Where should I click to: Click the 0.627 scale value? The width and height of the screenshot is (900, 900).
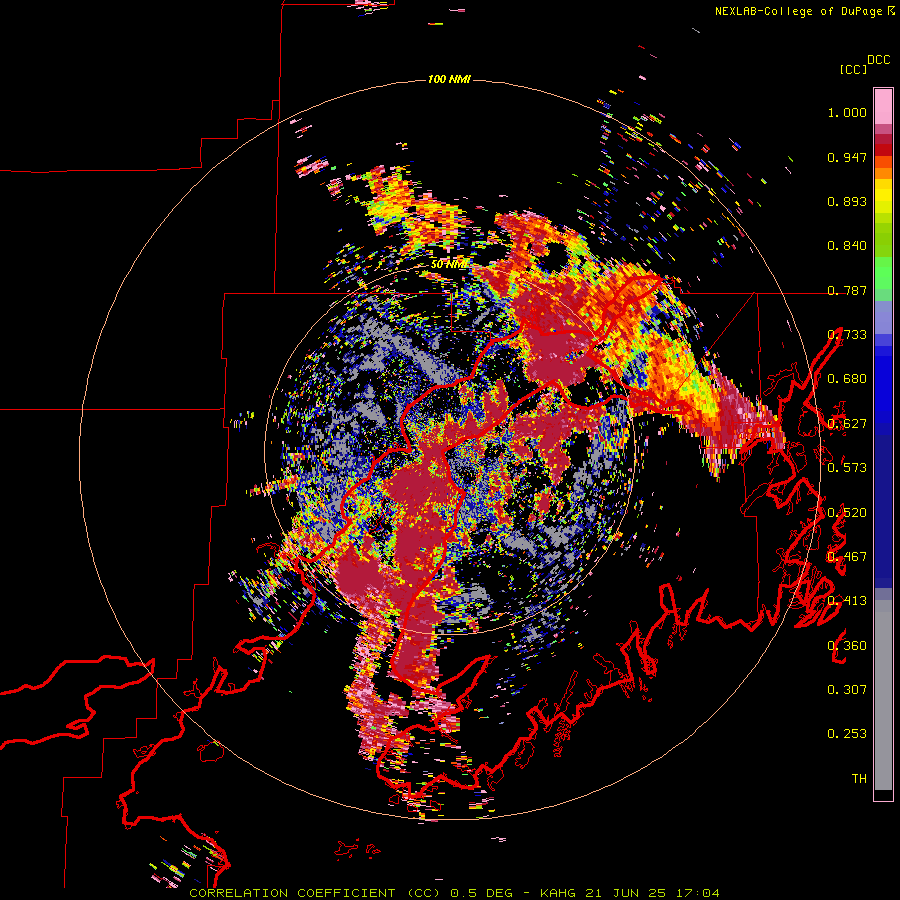(x=847, y=424)
